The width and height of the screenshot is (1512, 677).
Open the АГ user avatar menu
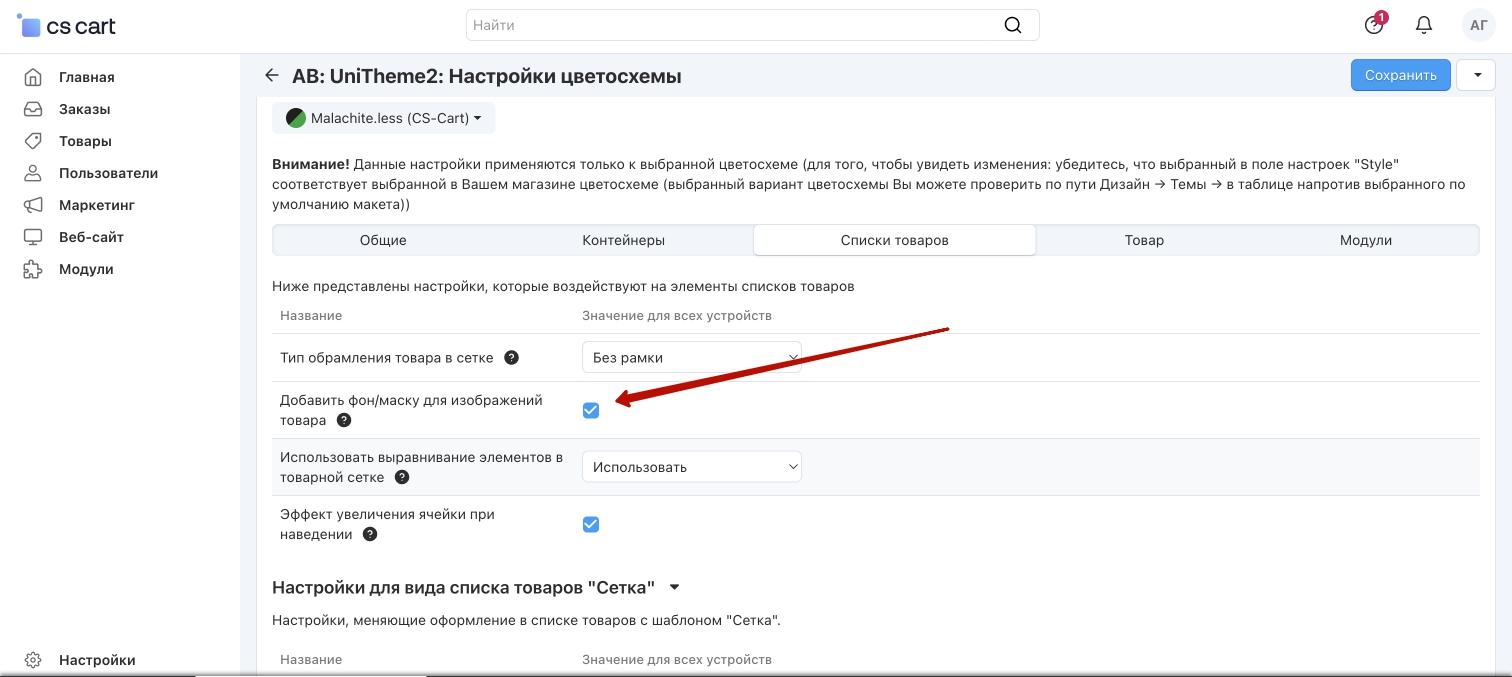click(1478, 25)
